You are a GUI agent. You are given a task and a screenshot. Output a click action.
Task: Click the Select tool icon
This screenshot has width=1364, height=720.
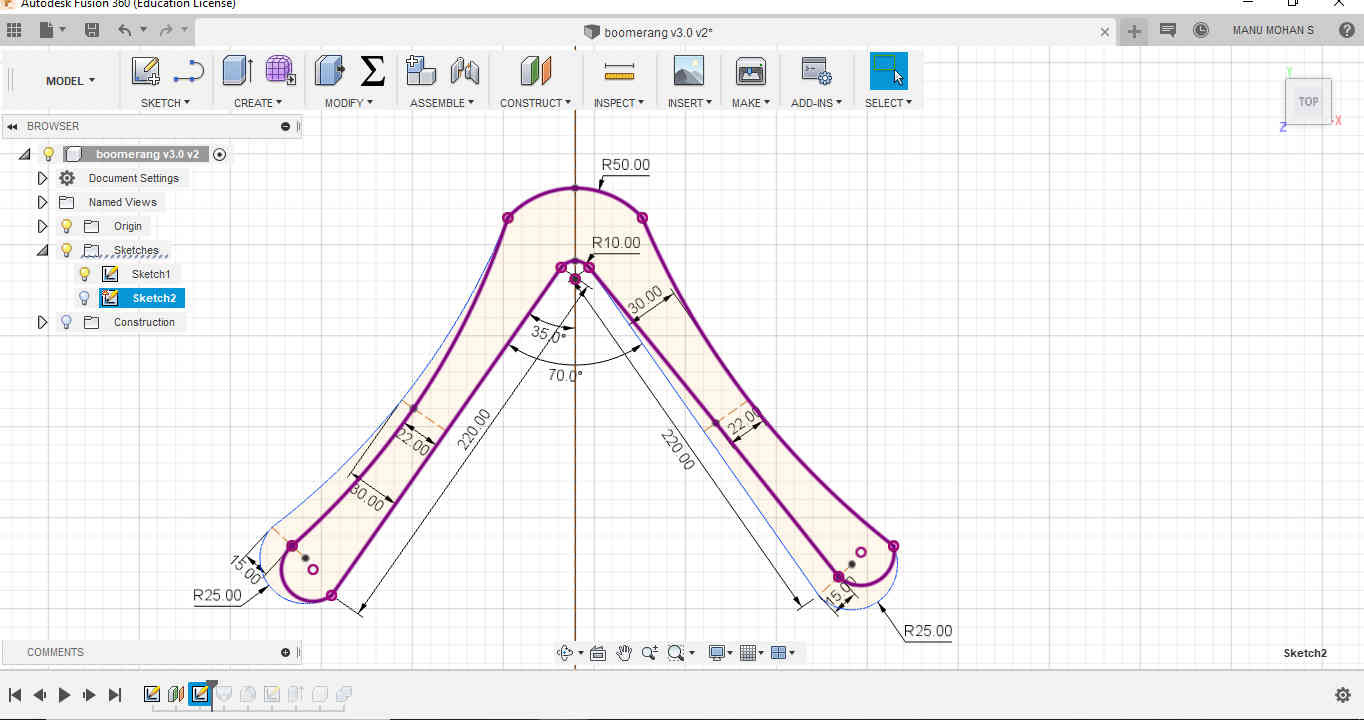[x=888, y=71]
